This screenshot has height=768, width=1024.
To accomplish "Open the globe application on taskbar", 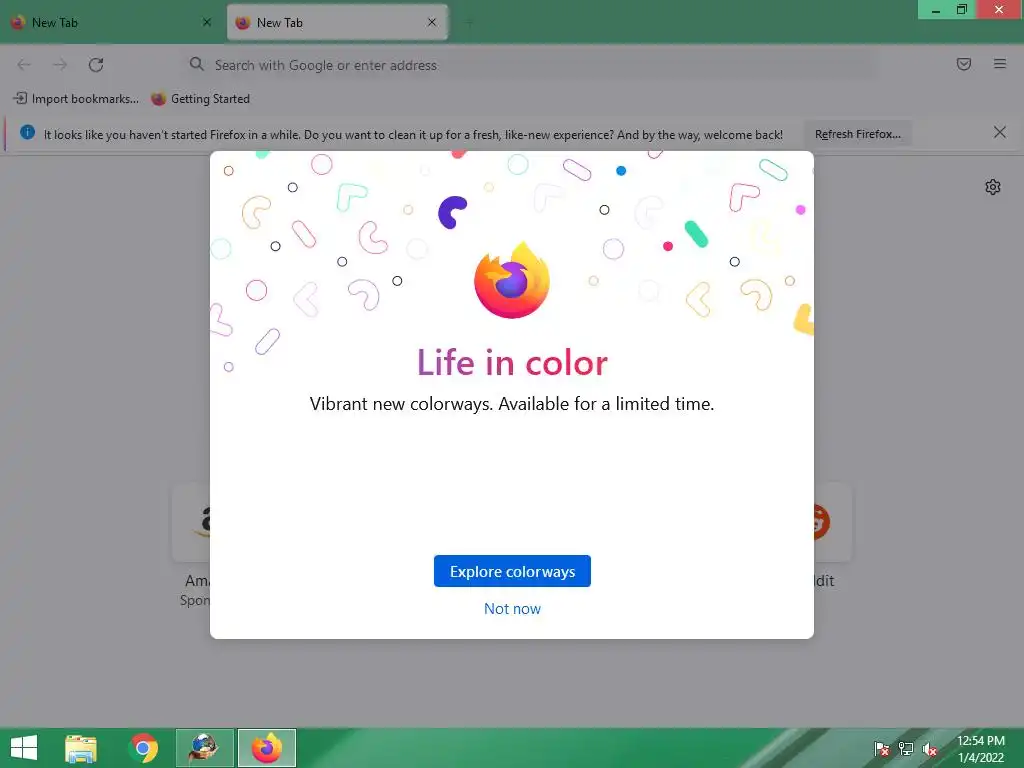I will click(204, 748).
